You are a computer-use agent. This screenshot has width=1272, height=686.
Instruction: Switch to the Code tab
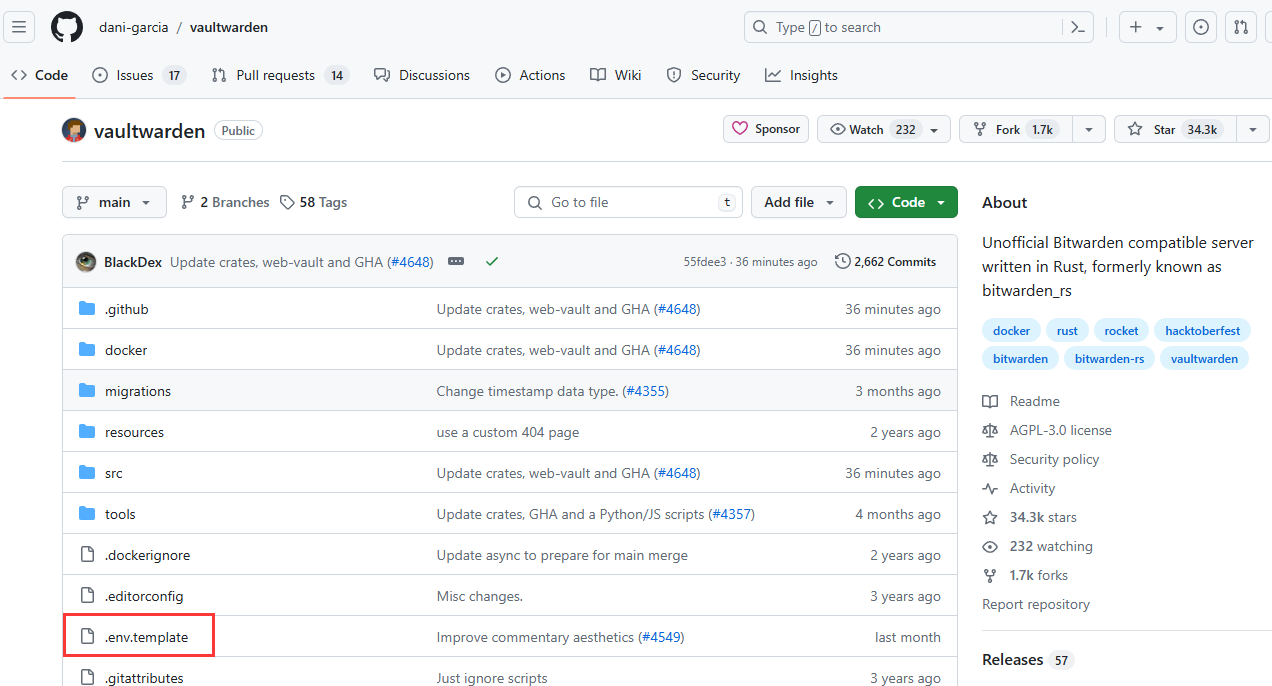point(40,75)
